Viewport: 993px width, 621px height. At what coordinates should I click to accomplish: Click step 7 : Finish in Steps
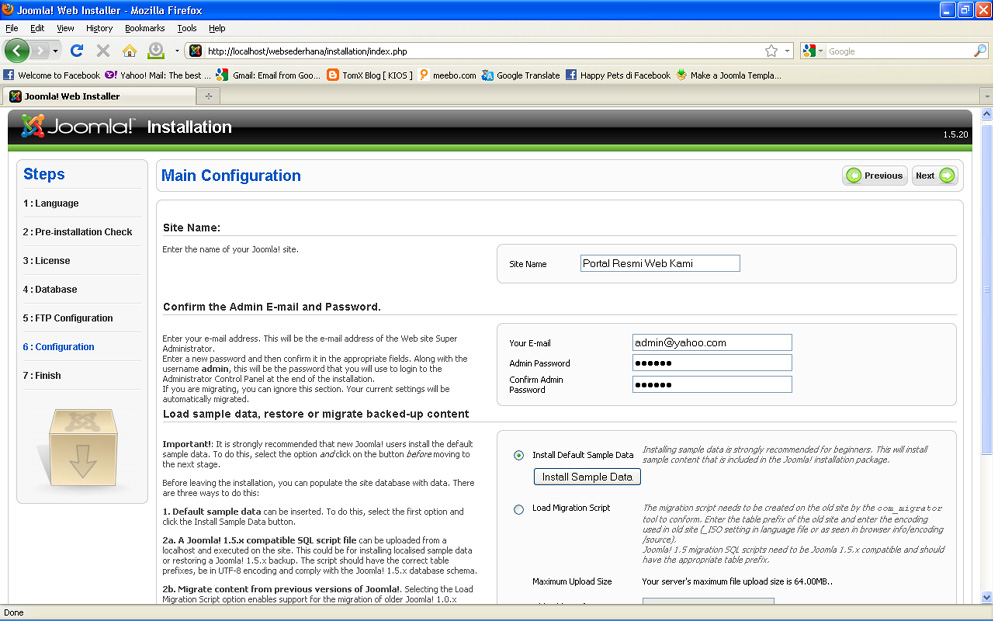tap(42, 375)
